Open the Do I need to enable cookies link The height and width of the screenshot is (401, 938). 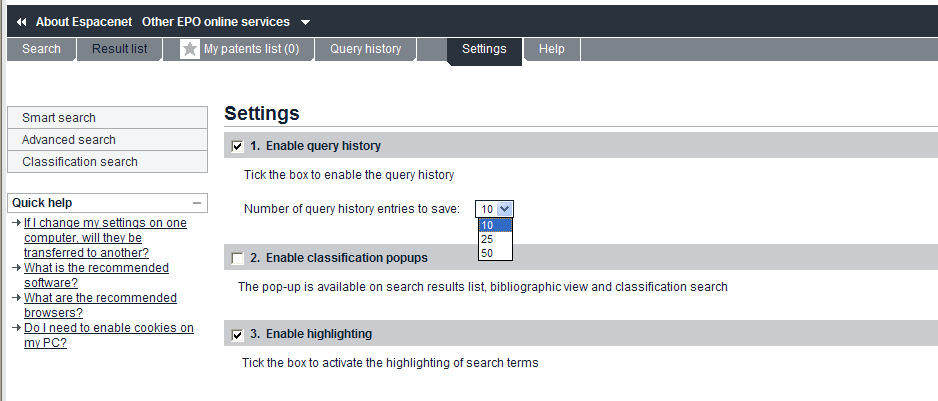click(x=109, y=335)
